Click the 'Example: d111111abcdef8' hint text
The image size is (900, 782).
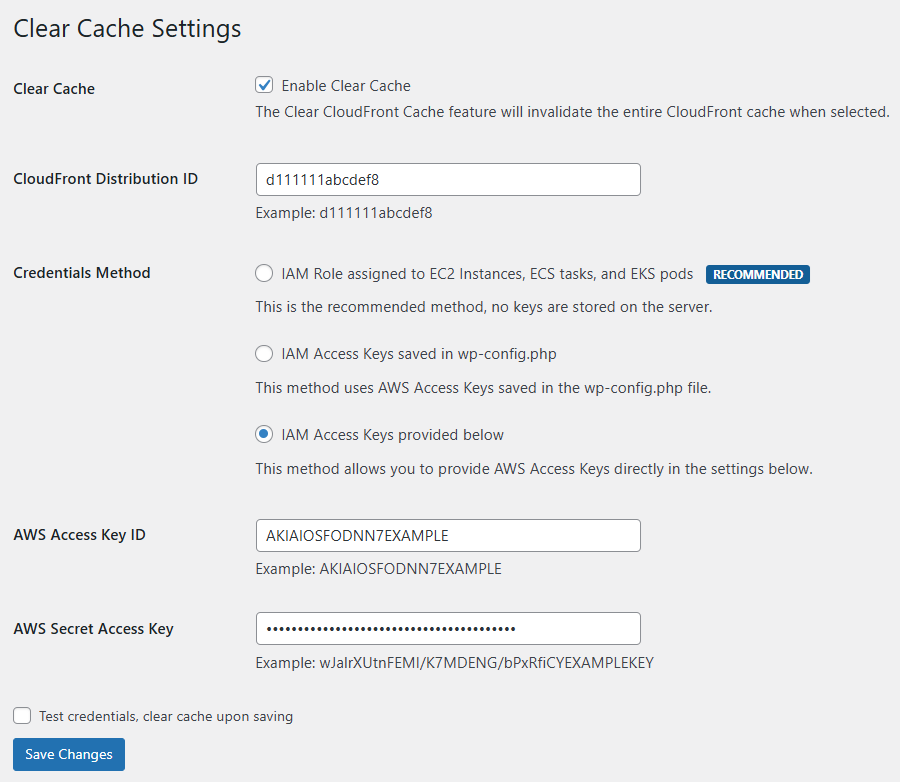click(344, 213)
